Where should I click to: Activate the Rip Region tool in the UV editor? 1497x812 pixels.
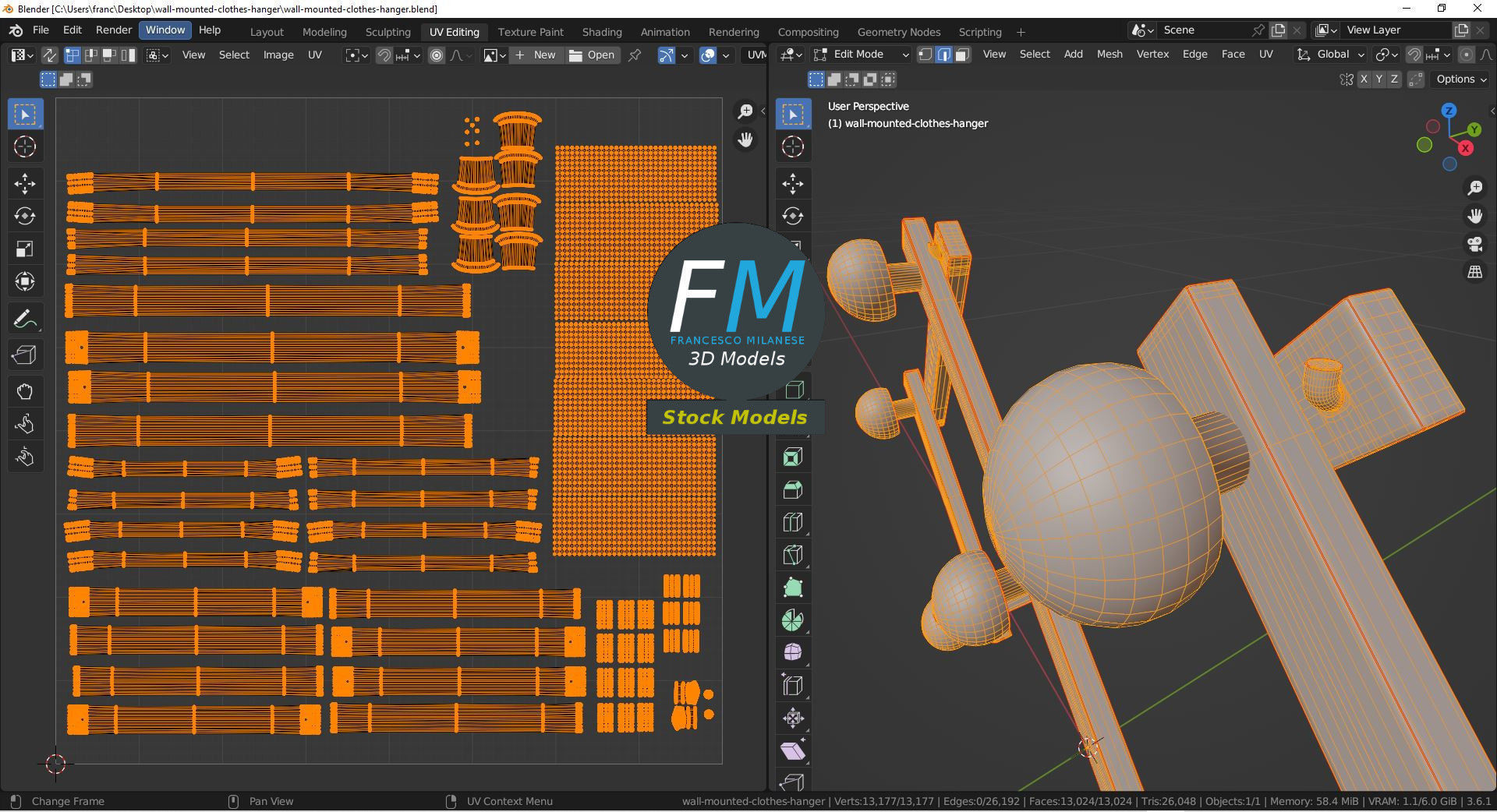pyautogui.click(x=25, y=355)
